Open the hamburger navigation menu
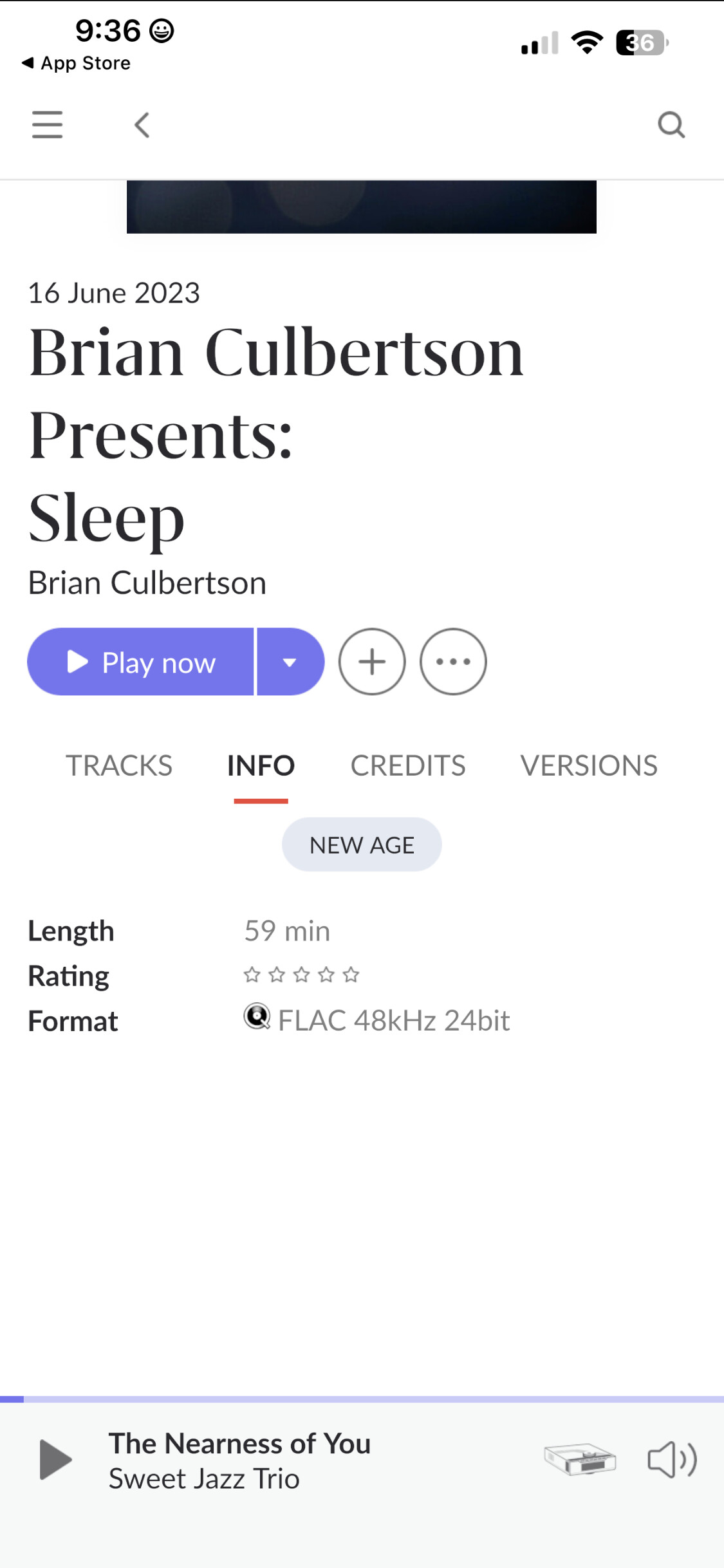The image size is (724, 1568). point(47,124)
